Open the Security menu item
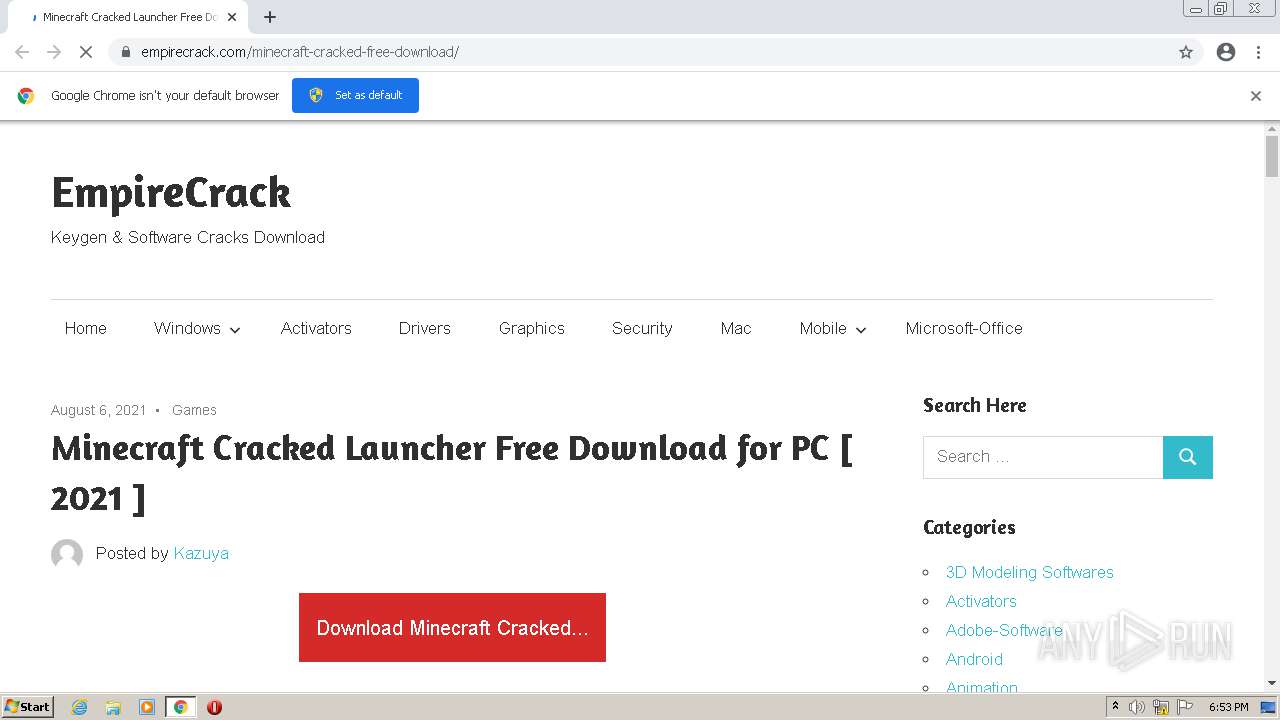 pos(642,328)
